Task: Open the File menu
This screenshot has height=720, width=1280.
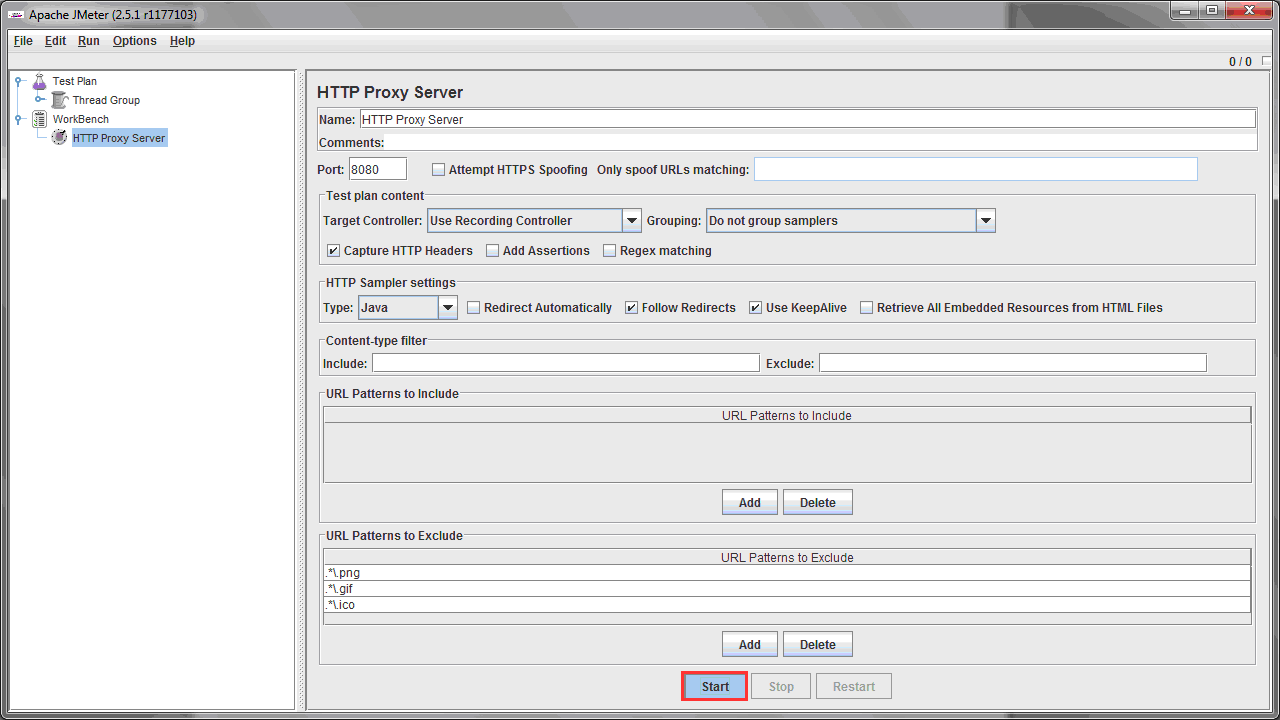Action: click(23, 41)
